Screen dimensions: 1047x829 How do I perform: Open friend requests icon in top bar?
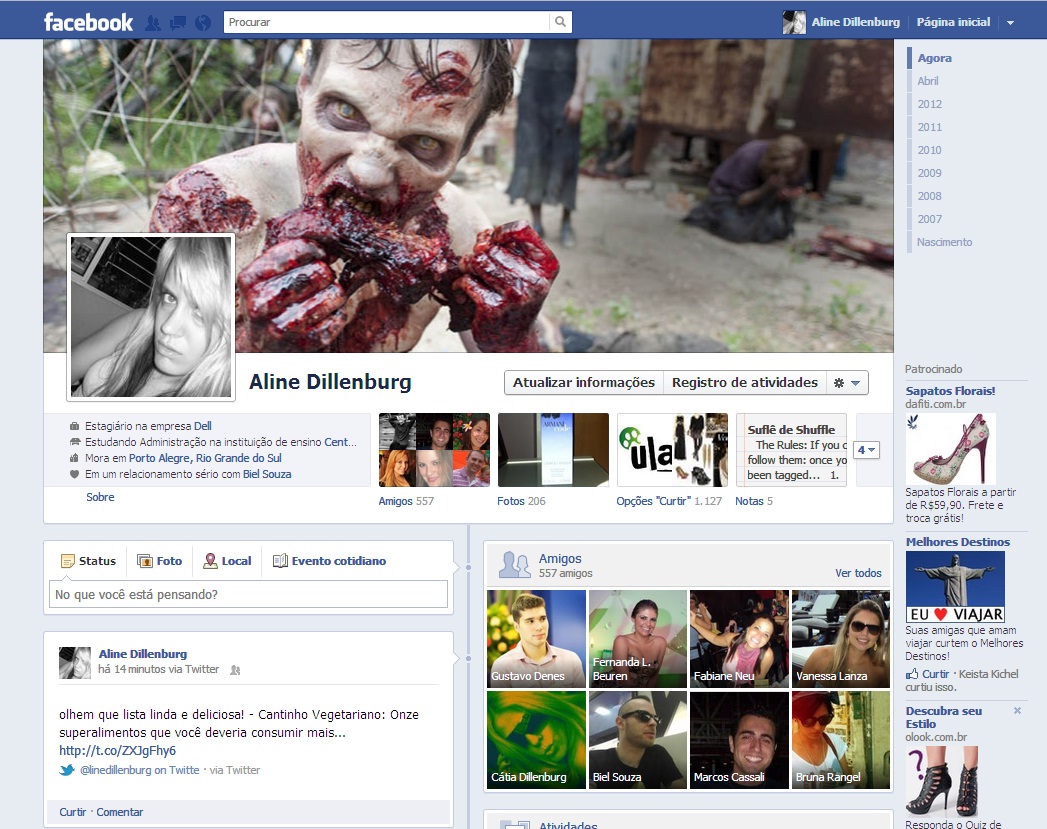[x=153, y=23]
